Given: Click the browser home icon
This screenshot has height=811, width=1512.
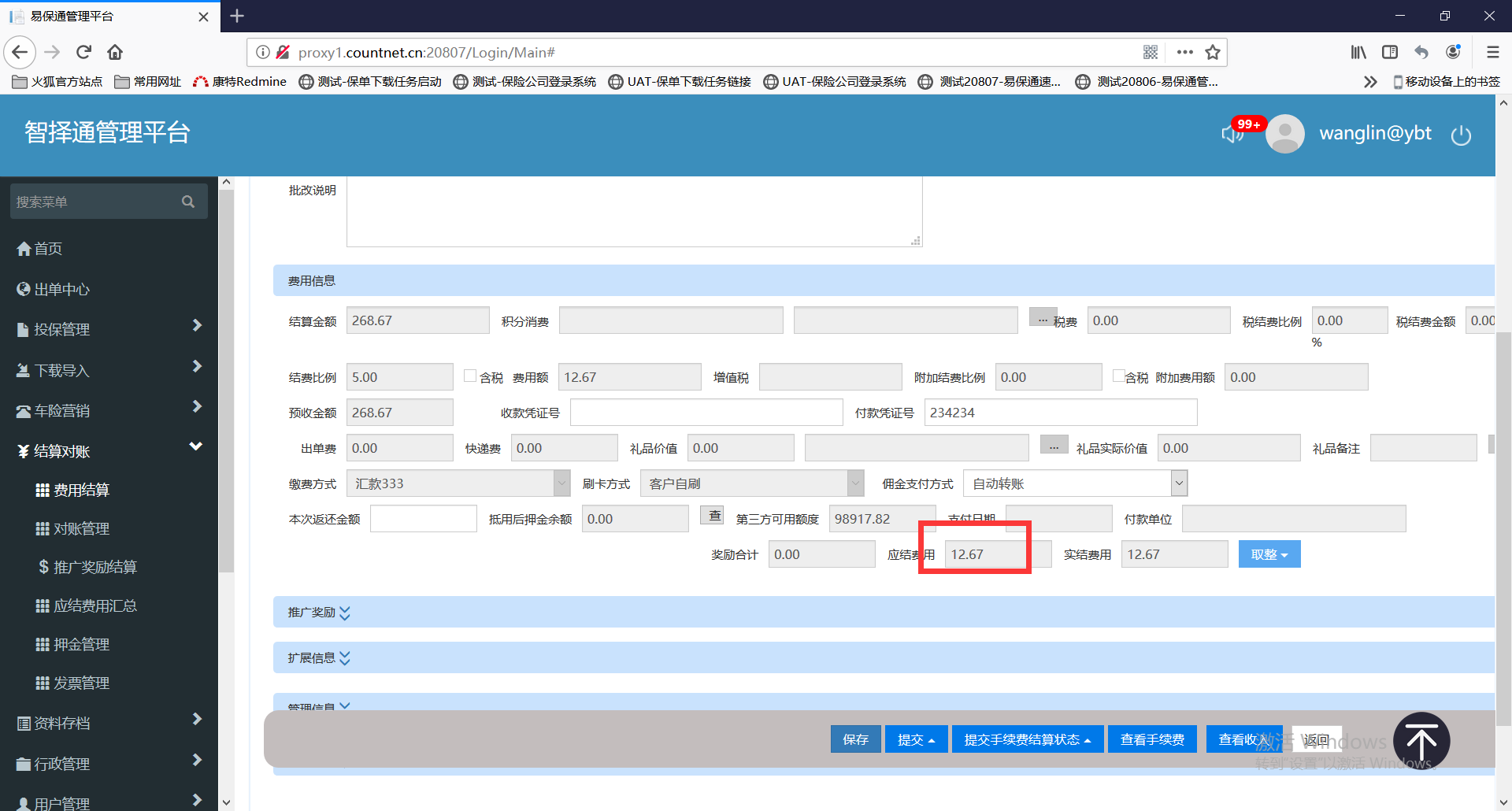Looking at the screenshot, I should pyautogui.click(x=115, y=53).
